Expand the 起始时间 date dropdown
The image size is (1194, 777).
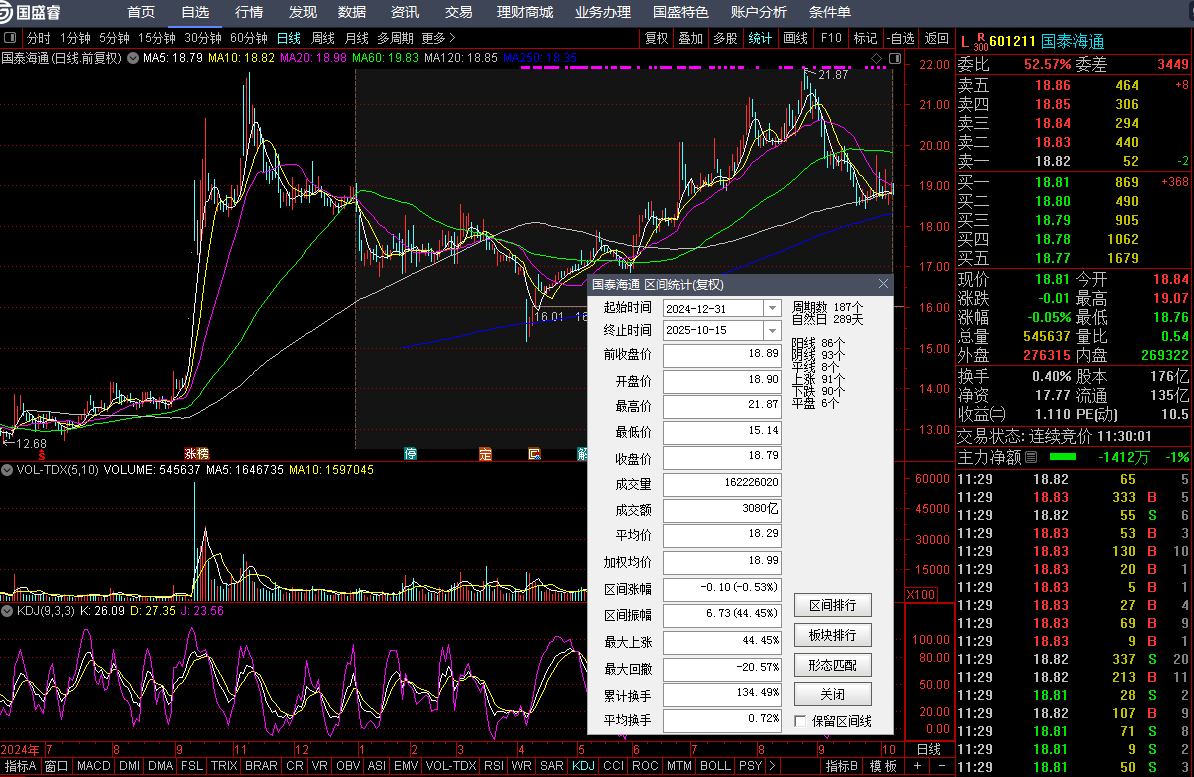[772, 309]
